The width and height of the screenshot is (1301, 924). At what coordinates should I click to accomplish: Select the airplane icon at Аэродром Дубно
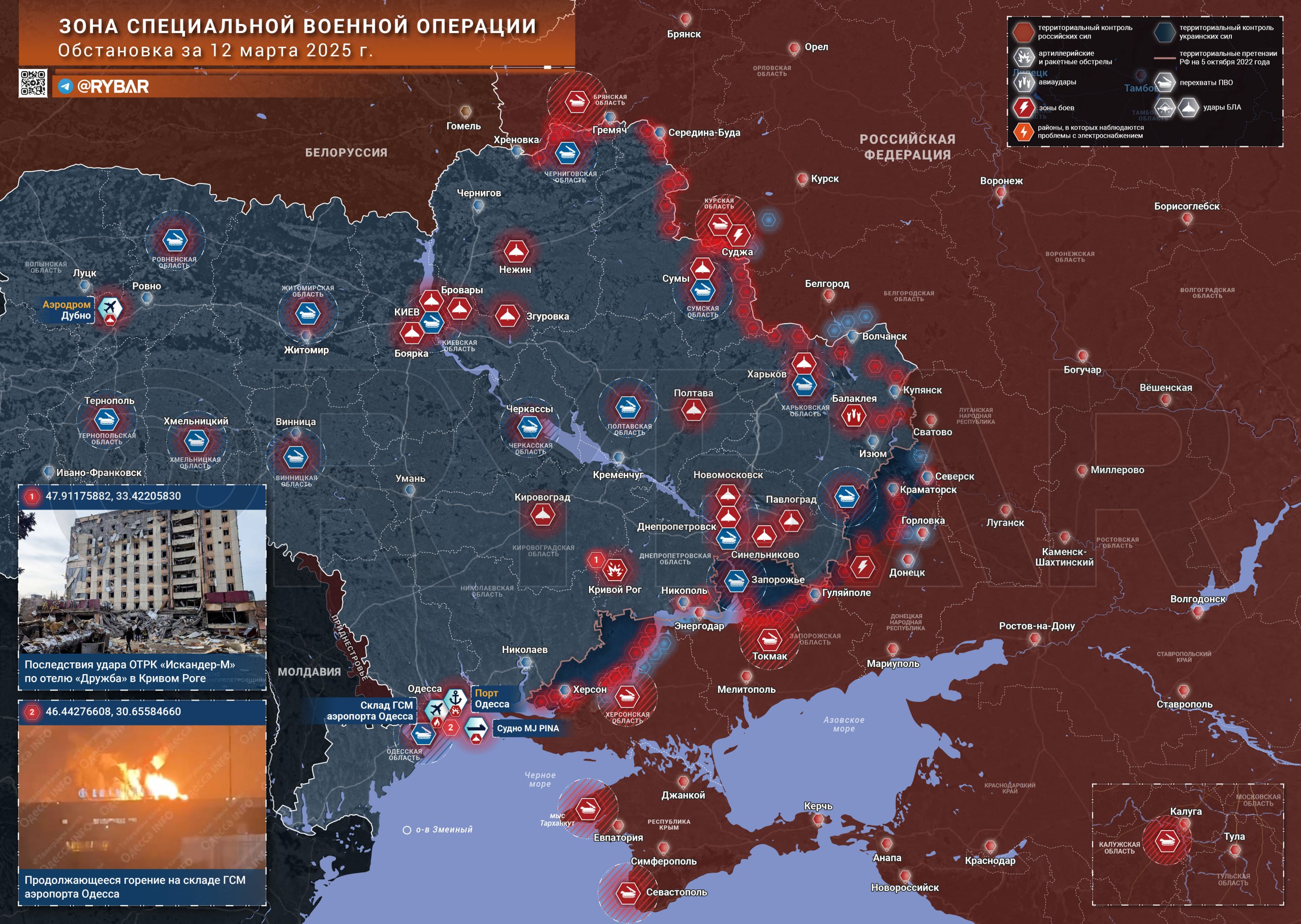(x=109, y=308)
